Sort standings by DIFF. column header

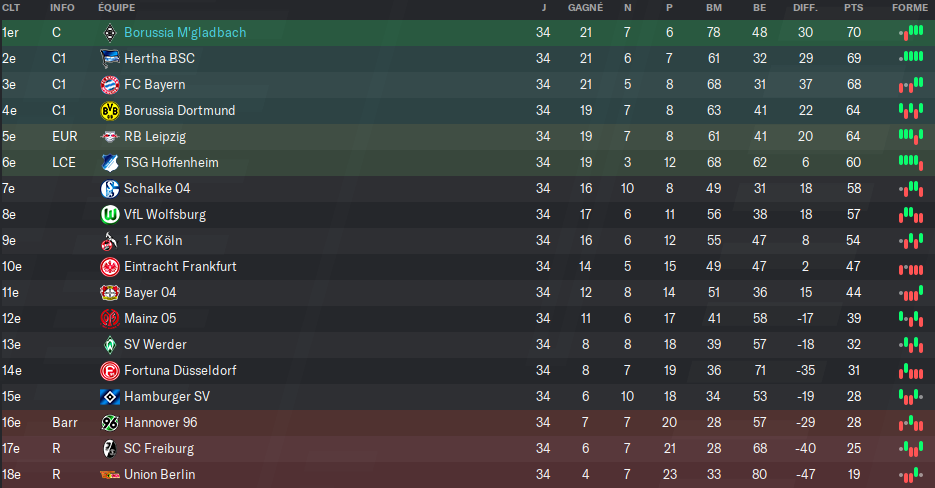805,8
